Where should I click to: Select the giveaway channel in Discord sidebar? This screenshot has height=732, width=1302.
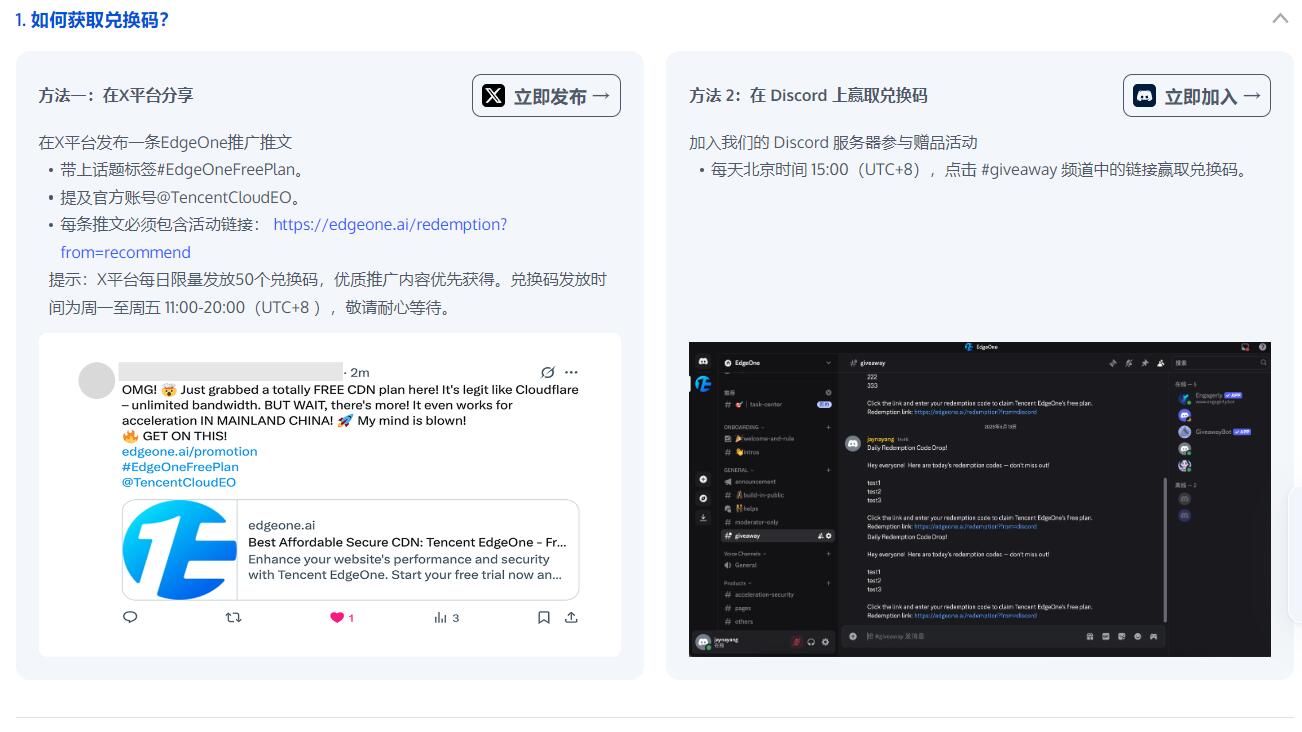coord(778,536)
